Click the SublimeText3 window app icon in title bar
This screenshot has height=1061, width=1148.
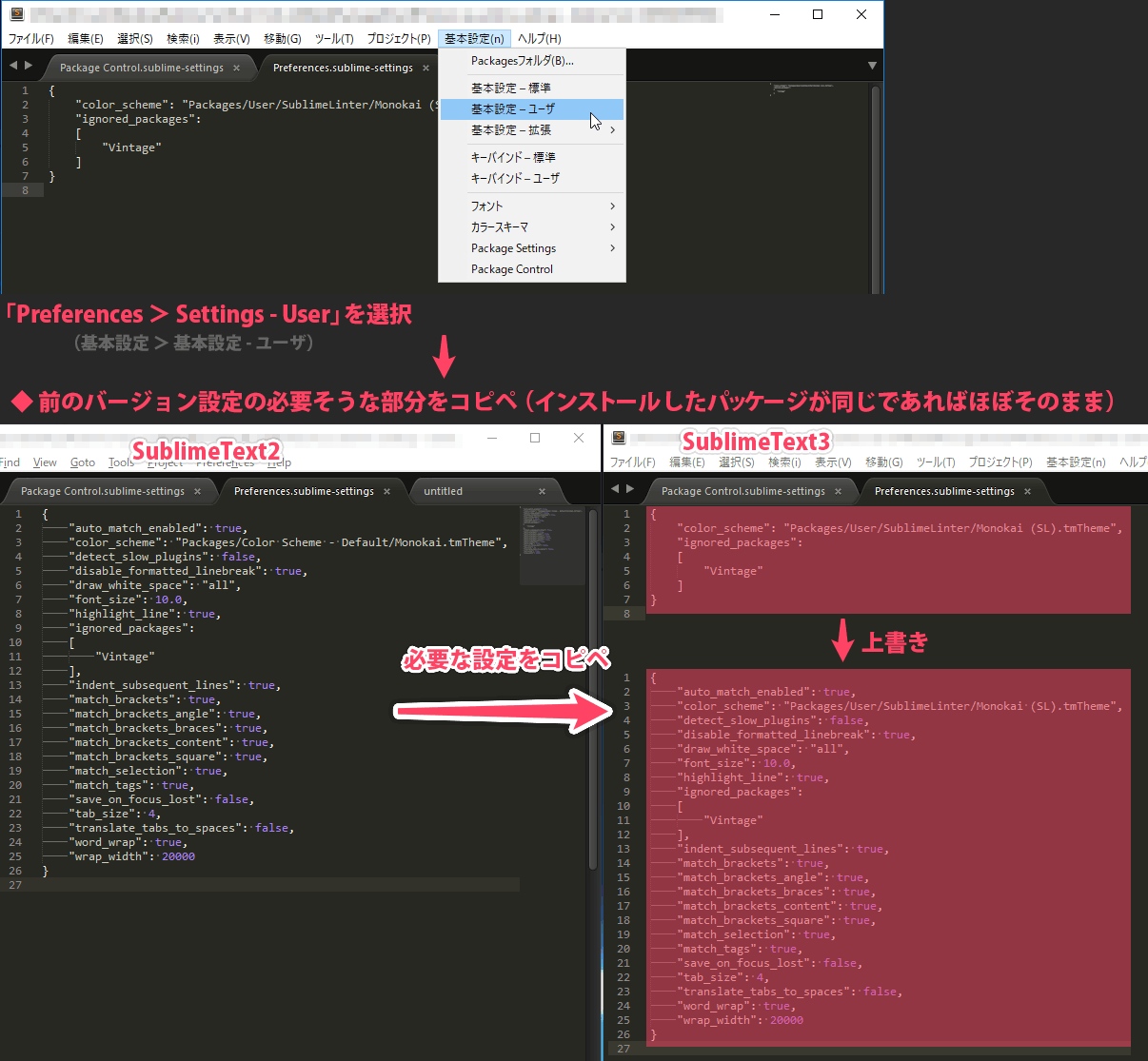pos(619,438)
